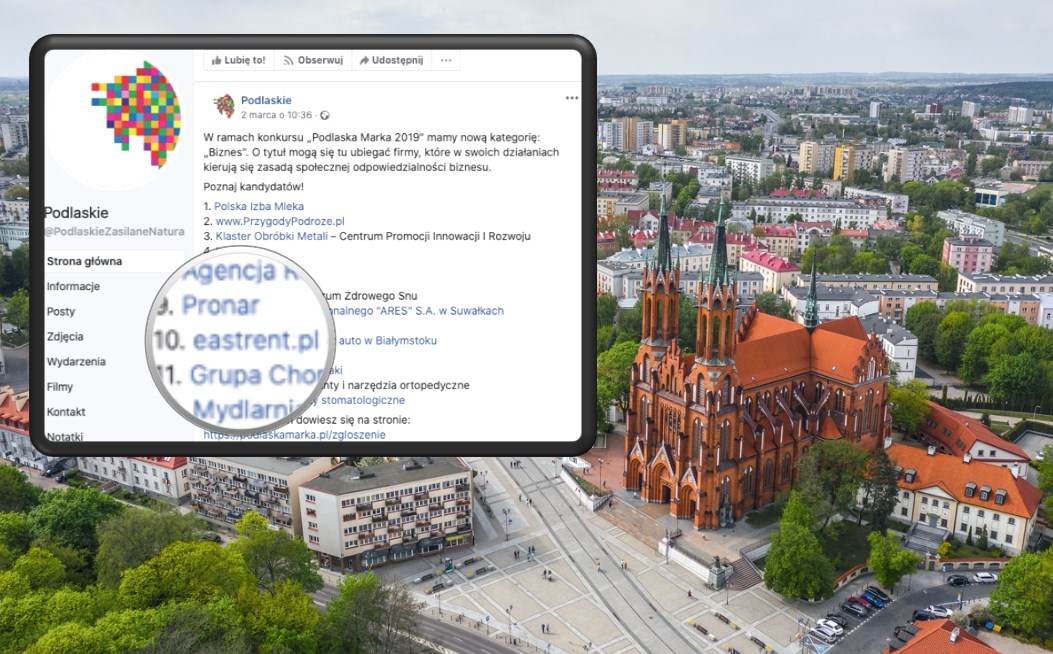
Task: Click the globe privacy icon by timestamp
Action: [x=324, y=115]
